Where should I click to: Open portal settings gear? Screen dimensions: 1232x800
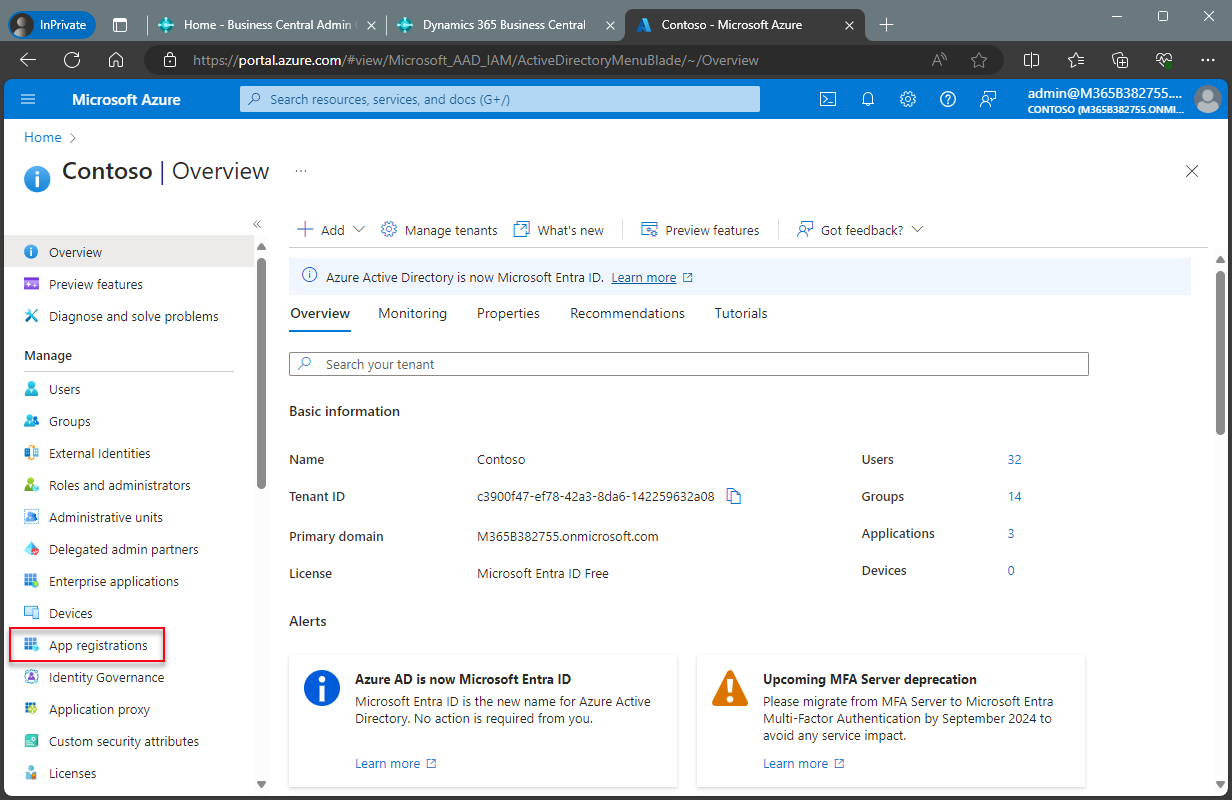point(908,99)
